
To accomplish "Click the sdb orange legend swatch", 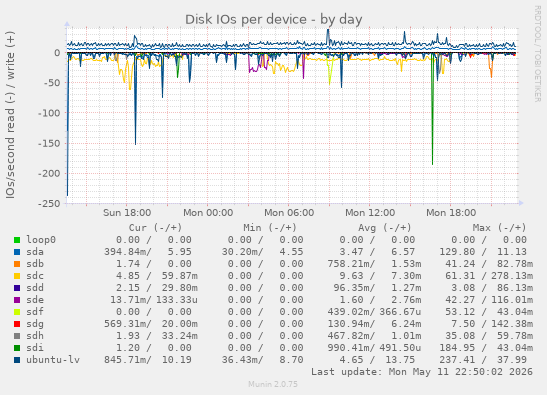I will click(x=17, y=264).
